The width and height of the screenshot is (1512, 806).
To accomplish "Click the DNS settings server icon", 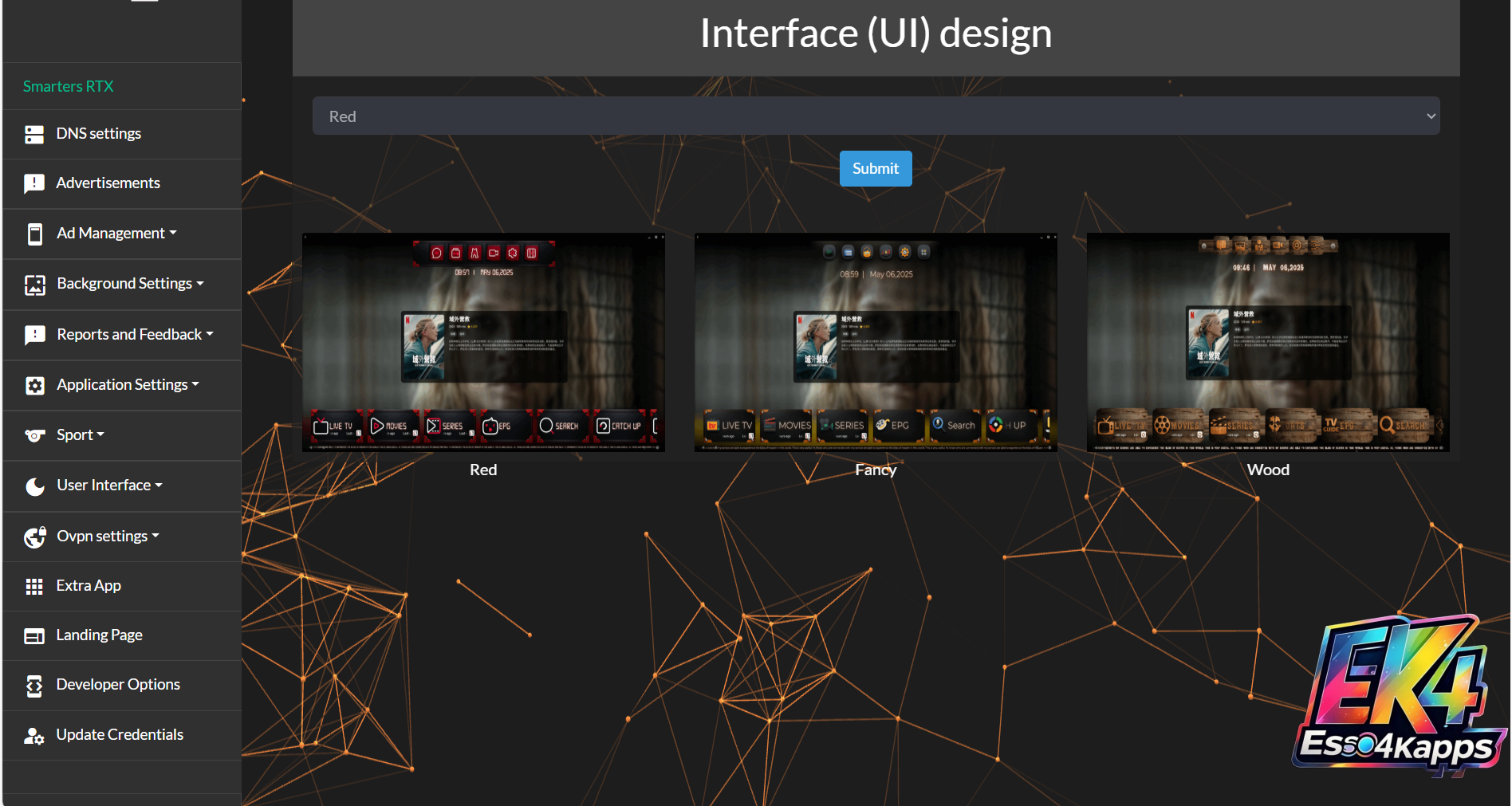I will (34, 134).
